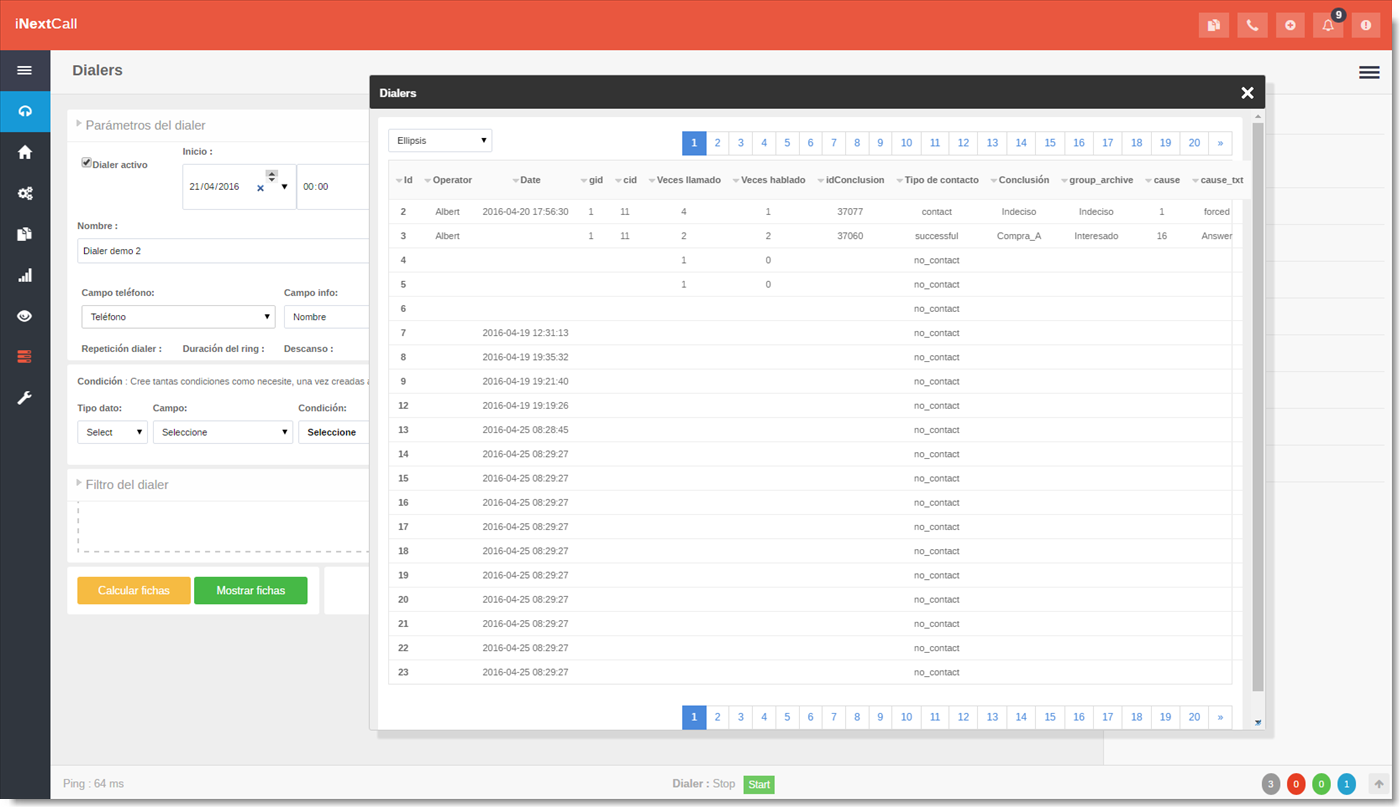Click the eye monitoring icon in the sidebar
The width and height of the screenshot is (1400, 807).
(x=25, y=316)
